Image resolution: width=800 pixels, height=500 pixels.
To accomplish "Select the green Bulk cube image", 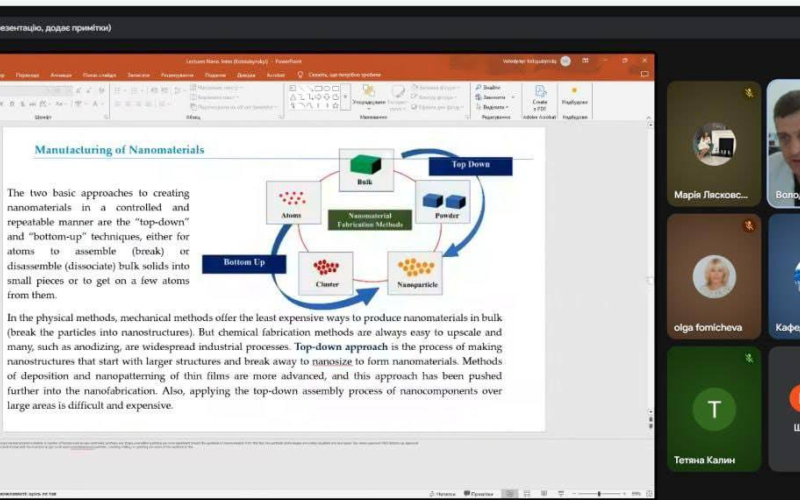I will [366, 165].
